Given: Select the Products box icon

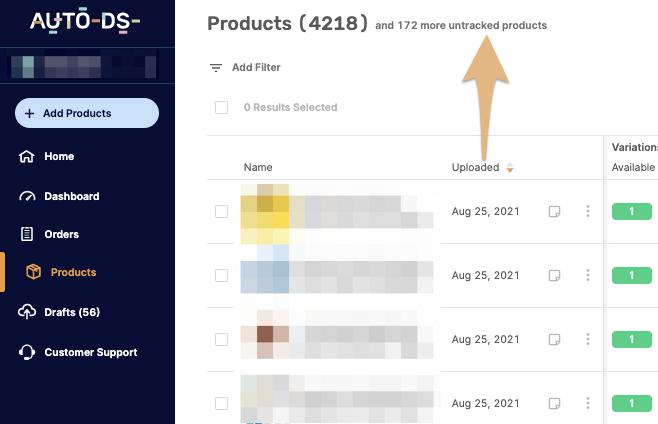Looking at the screenshot, I should tap(34, 272).
